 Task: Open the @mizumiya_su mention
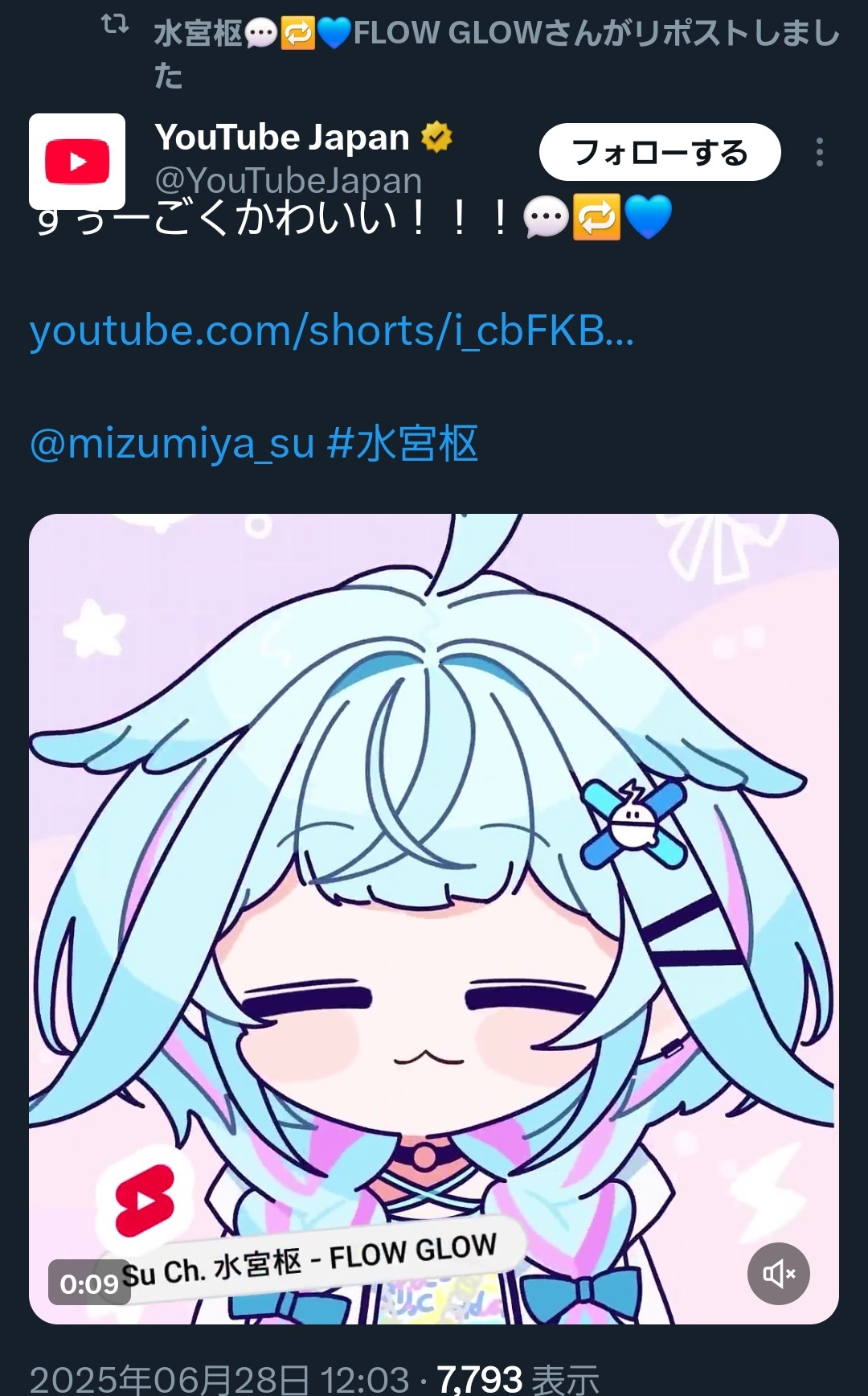(x=172, y=444)
